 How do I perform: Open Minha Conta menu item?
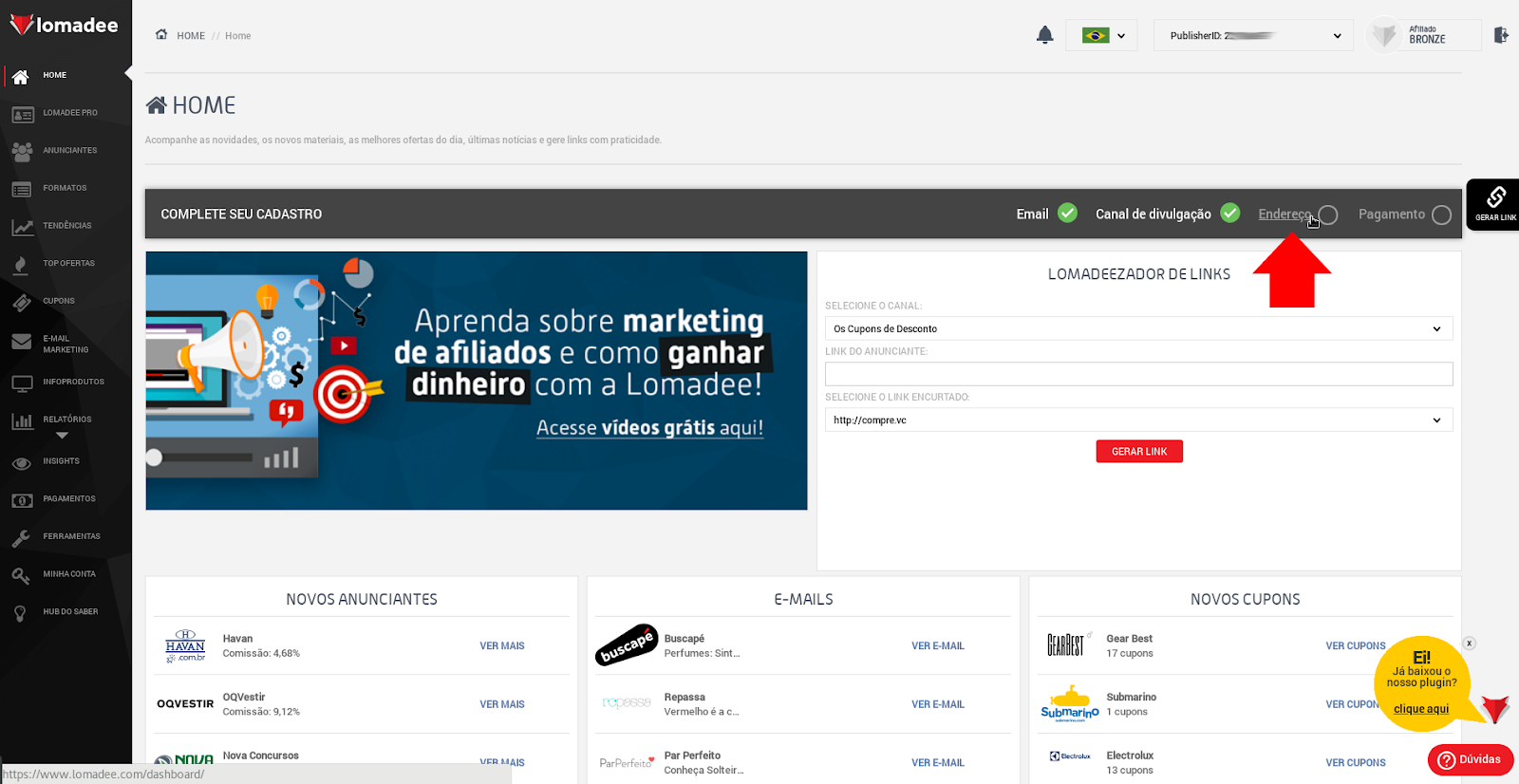tap(69, 574)
